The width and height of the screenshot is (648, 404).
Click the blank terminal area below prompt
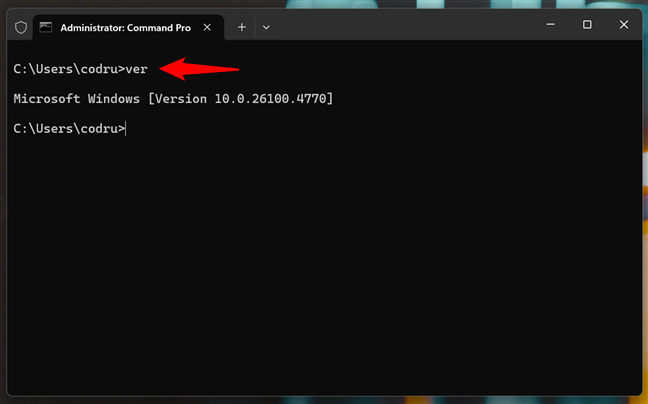click(320, 270)
